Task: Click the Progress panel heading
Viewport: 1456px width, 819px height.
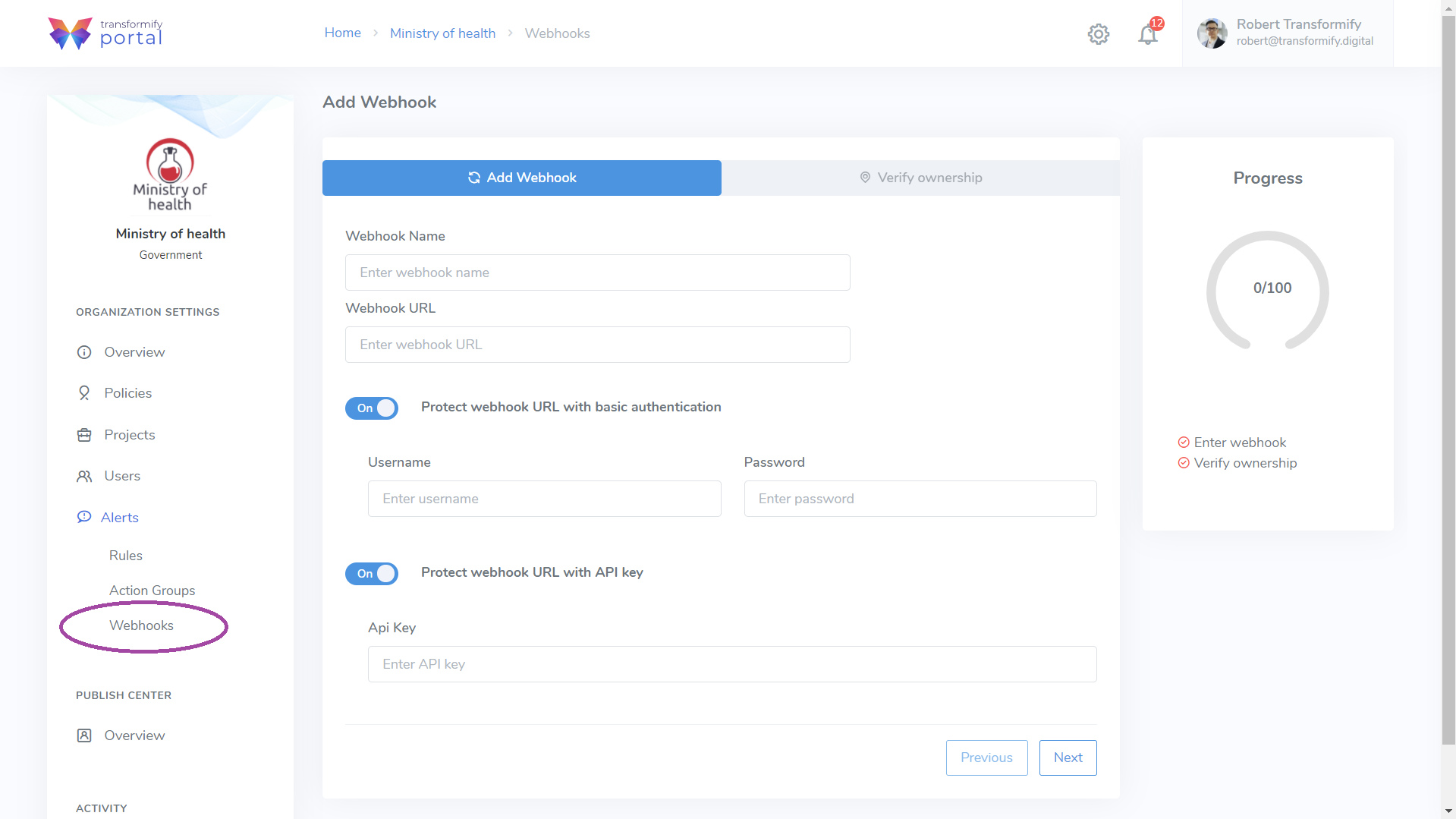Action: [1267, 178]
